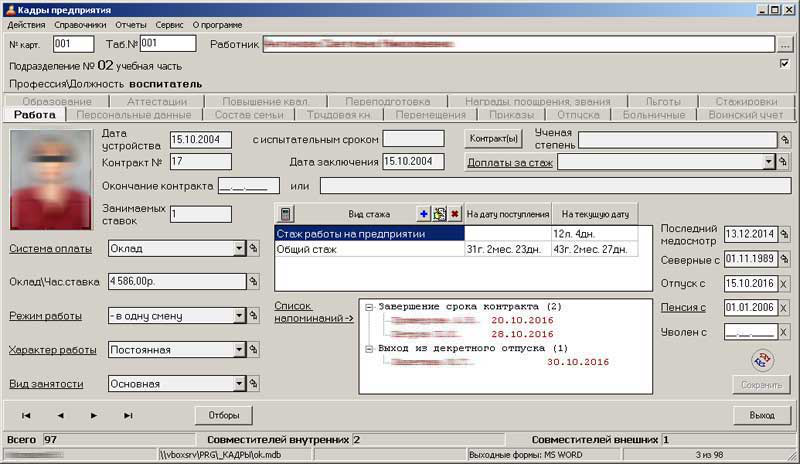Click the с испытательным сроком field
This screenshot has height=464, width=800.
(x=413, y=139)
